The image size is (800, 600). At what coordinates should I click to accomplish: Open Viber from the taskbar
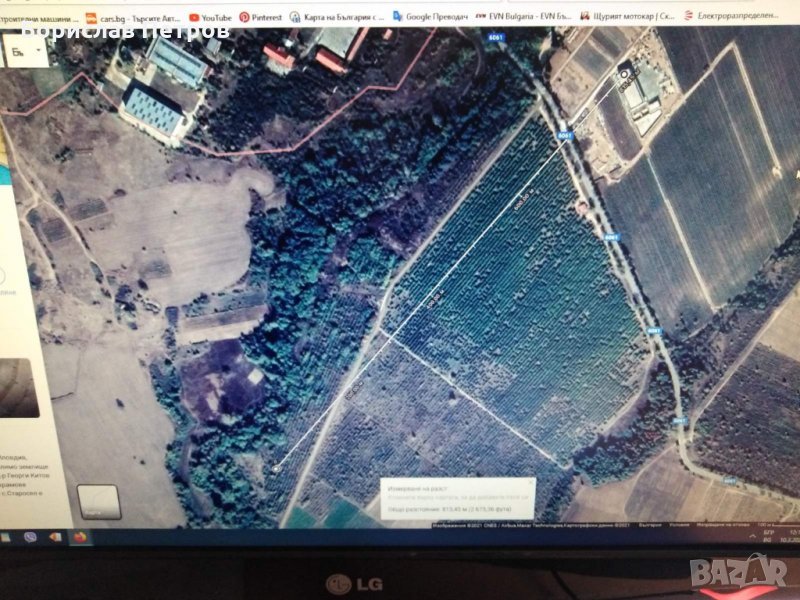(30, 537)
